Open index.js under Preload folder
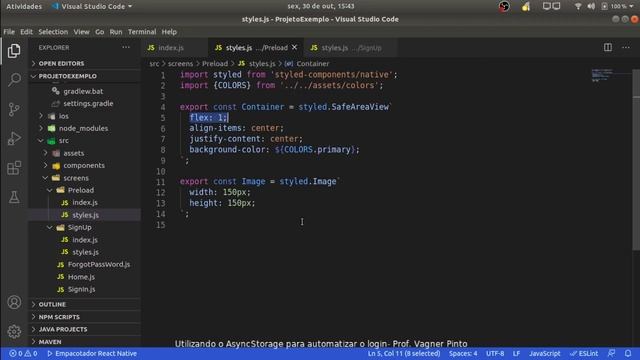Viewport: 640px width, 360px height. (x=84, y=202)
